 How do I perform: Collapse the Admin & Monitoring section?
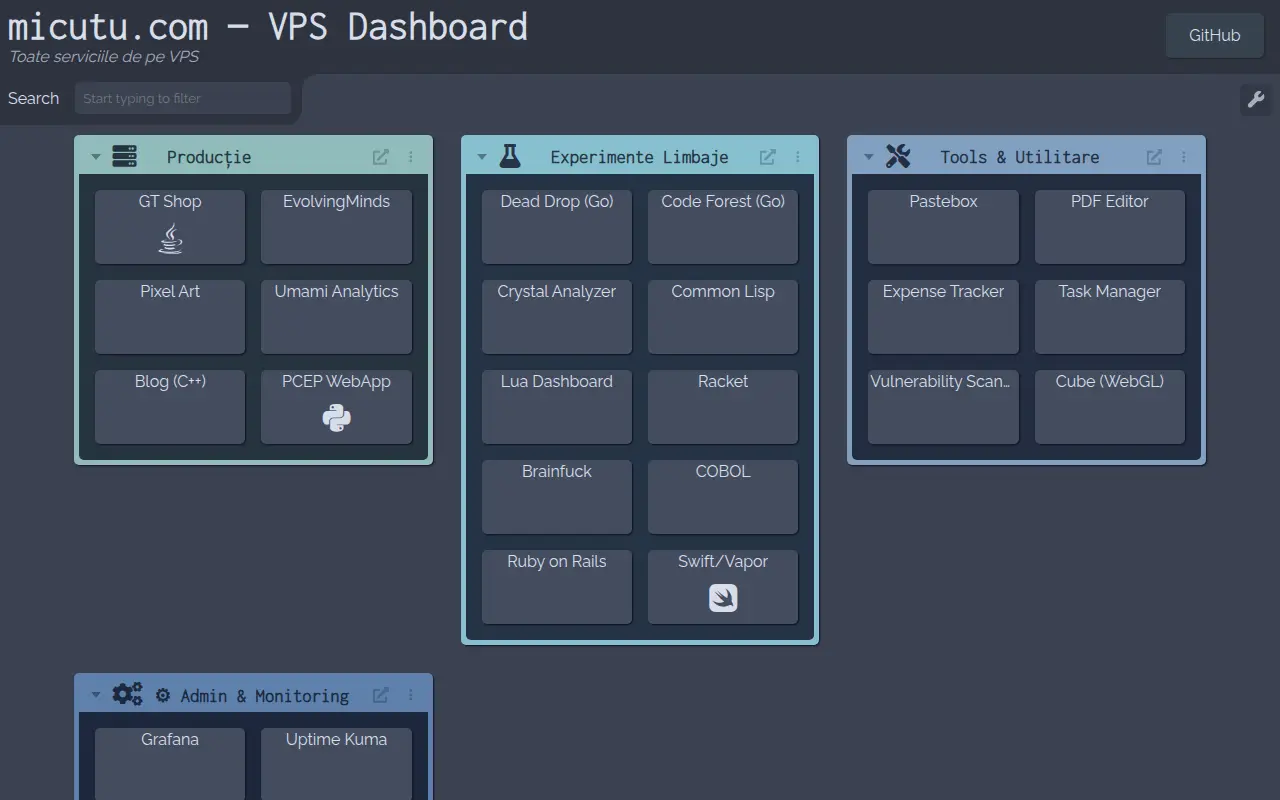(x=96, y=695)
